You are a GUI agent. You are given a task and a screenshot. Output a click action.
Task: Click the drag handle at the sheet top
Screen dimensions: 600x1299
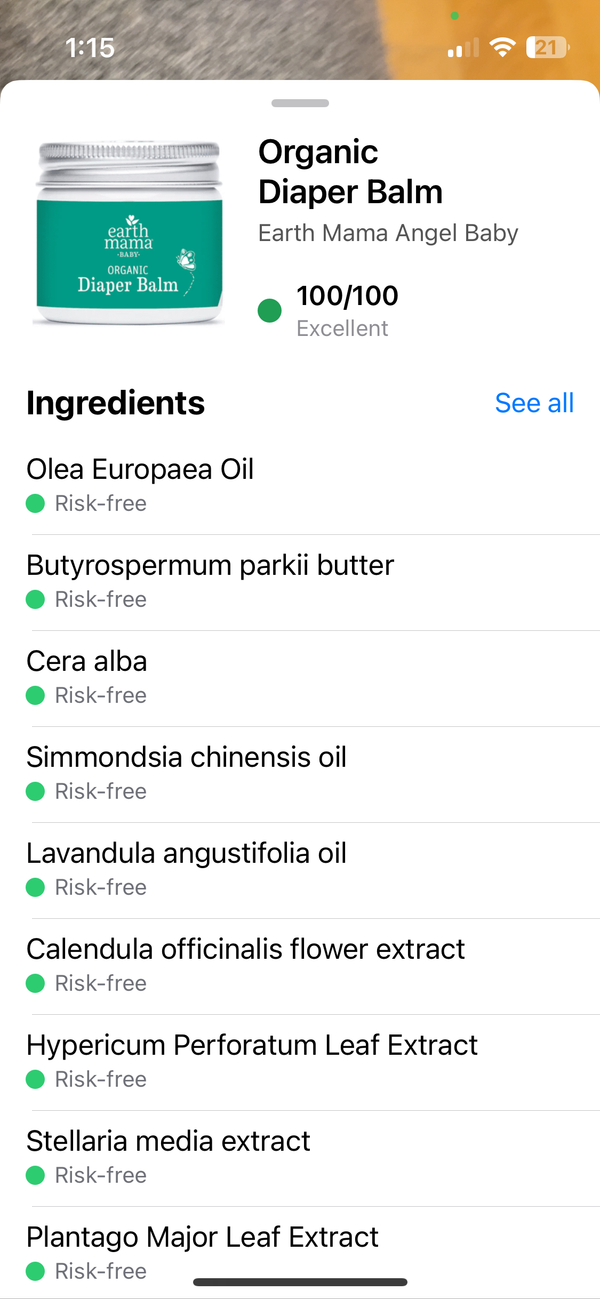[299, 103]
